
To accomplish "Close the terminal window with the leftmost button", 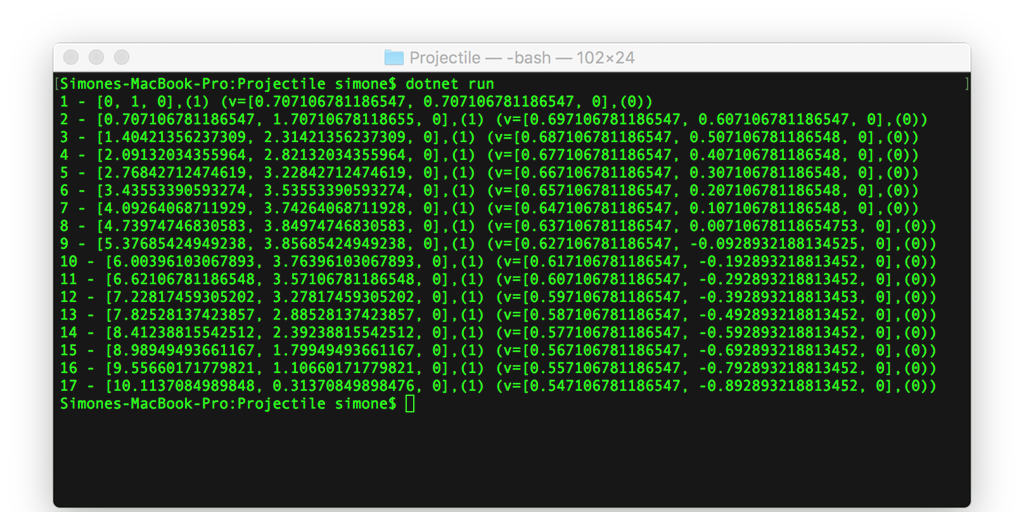I will pos(71,58).
